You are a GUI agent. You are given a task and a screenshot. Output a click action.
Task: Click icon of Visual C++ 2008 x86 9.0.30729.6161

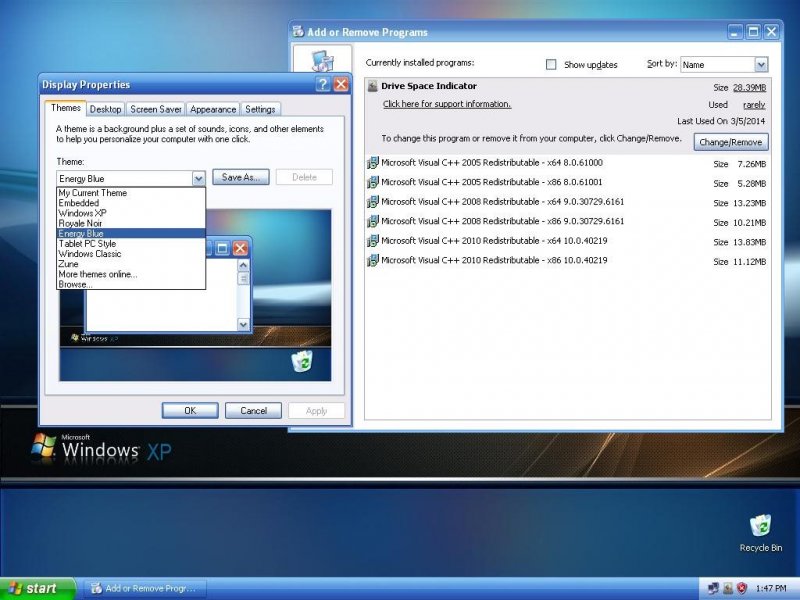373,221
